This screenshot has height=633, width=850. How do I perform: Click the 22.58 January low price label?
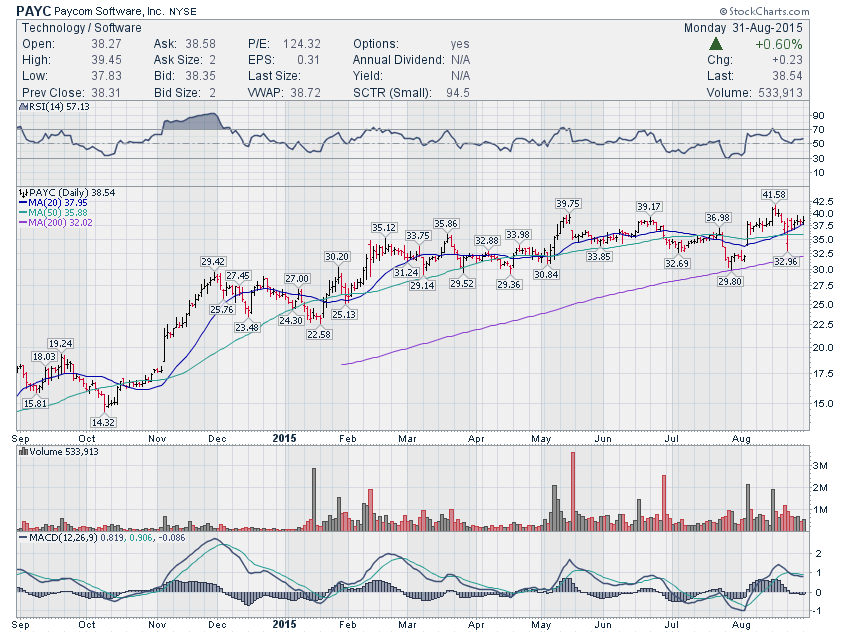pos(319,334)
